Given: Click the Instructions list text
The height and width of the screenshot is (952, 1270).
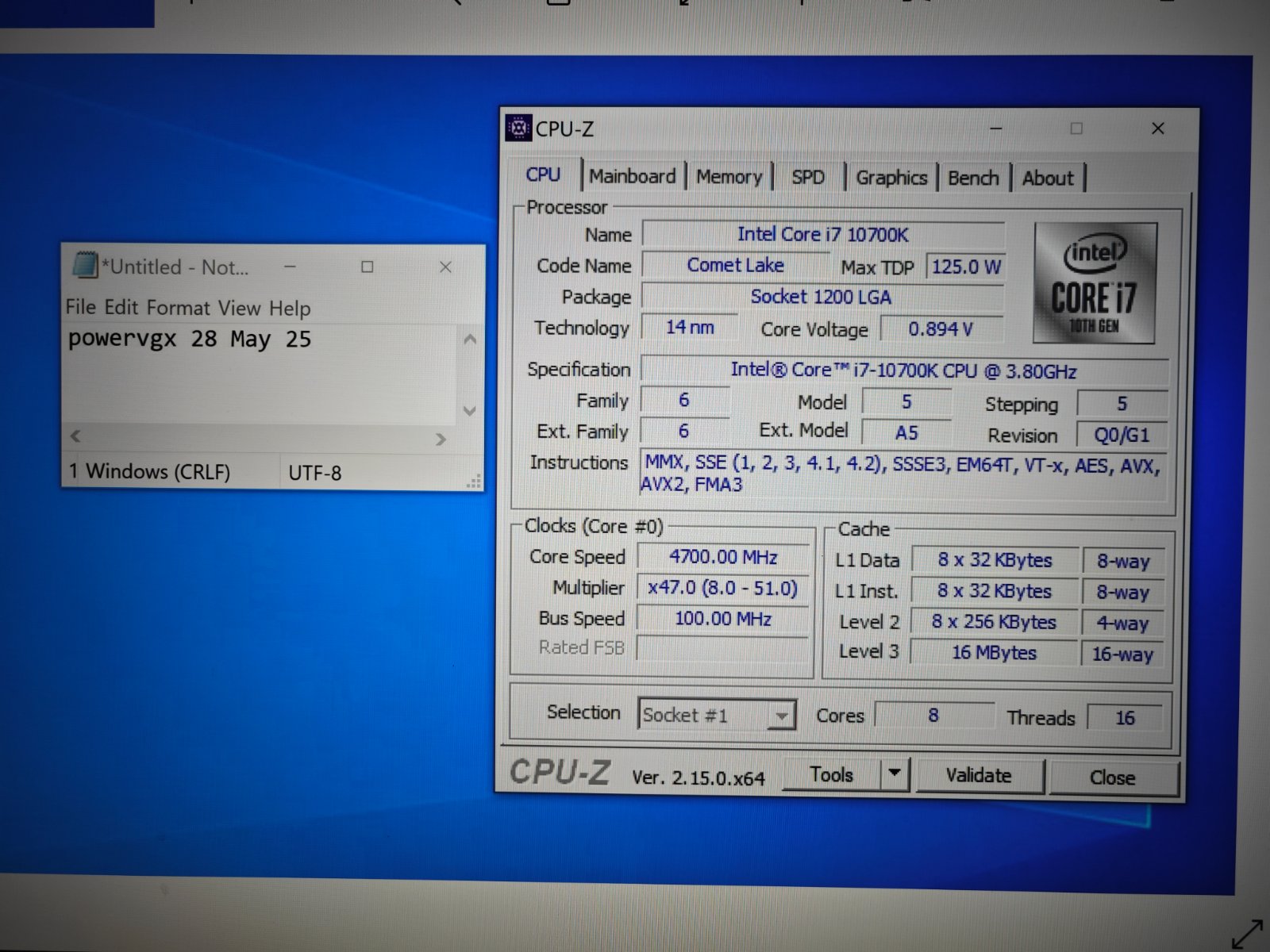Looking at the screenshot, I should click(x=903, y=474).
